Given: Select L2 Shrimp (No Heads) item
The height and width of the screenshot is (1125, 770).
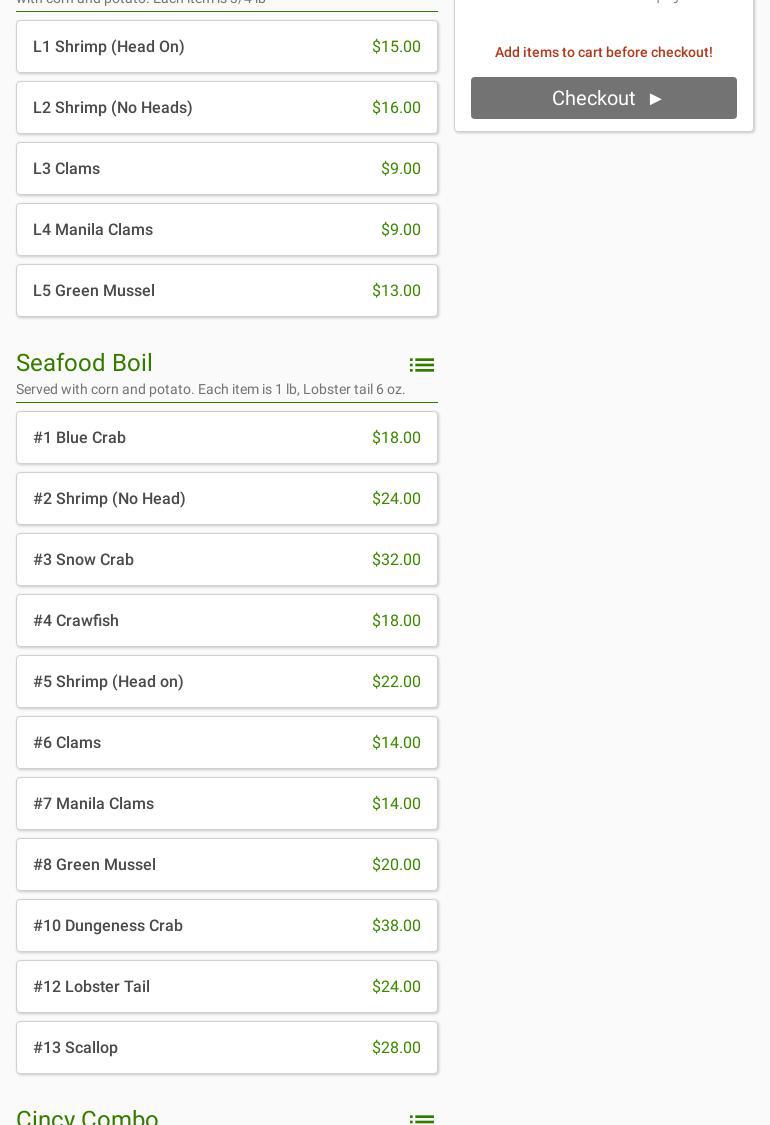Looking at the screenshot, I should (x=227, y=108).
